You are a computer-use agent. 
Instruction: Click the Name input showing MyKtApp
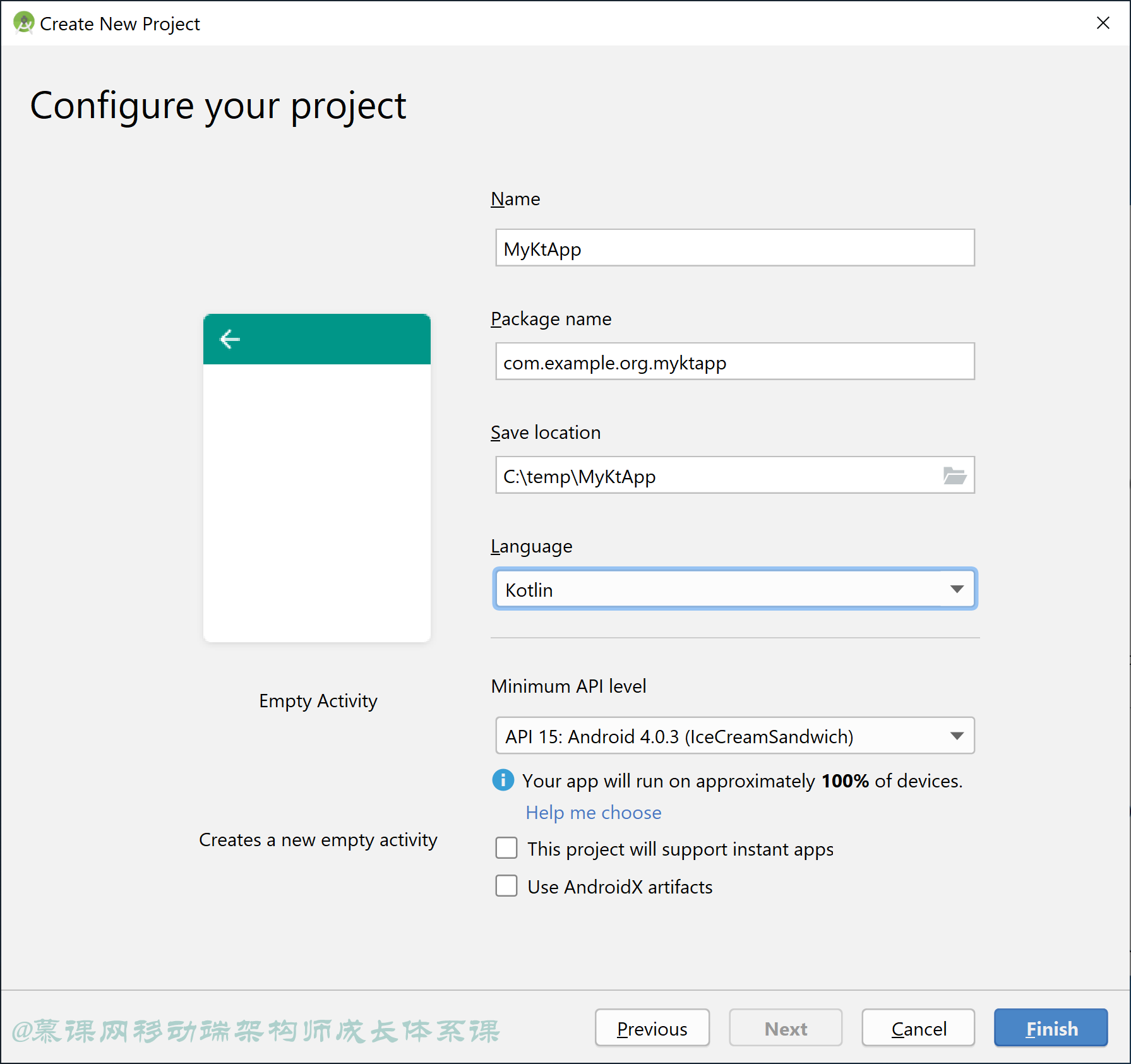click(x=734, y=248)
